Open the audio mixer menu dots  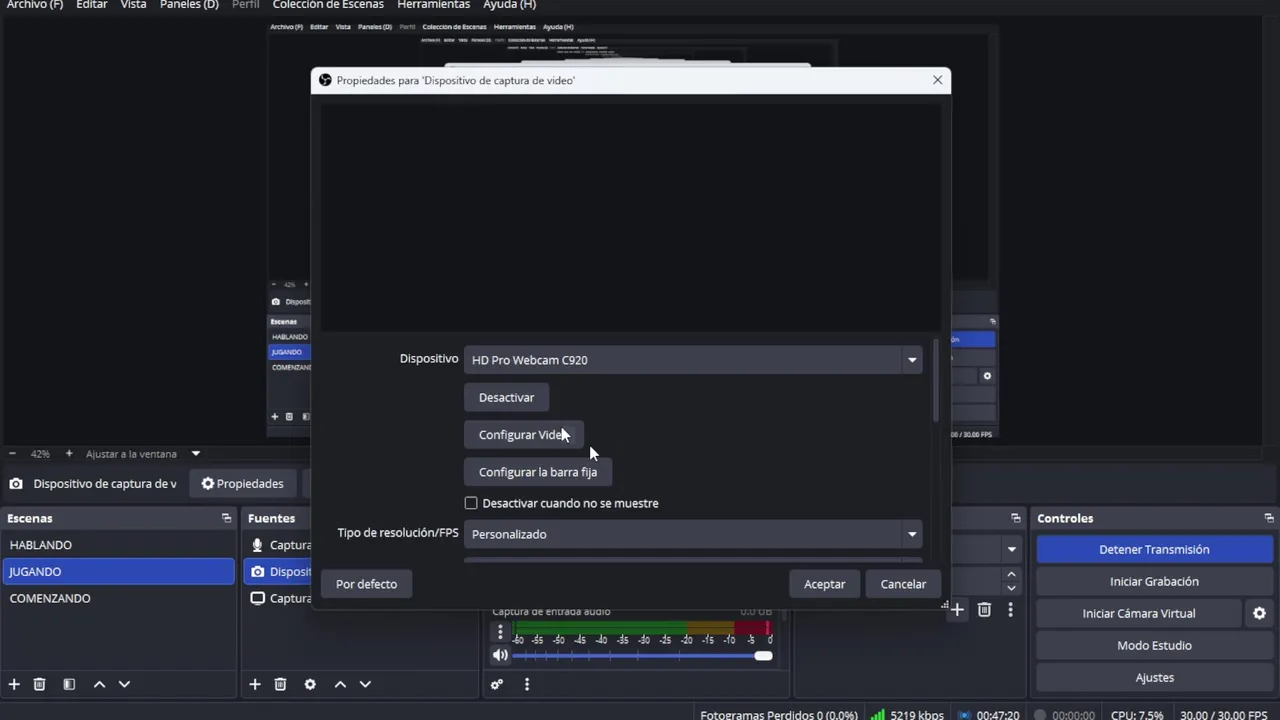pyautogui.click(x=527, y=684)
